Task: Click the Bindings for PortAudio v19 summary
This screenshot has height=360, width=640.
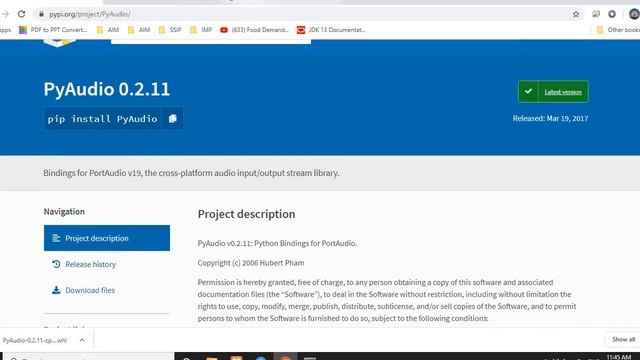Action: point(191,173)
